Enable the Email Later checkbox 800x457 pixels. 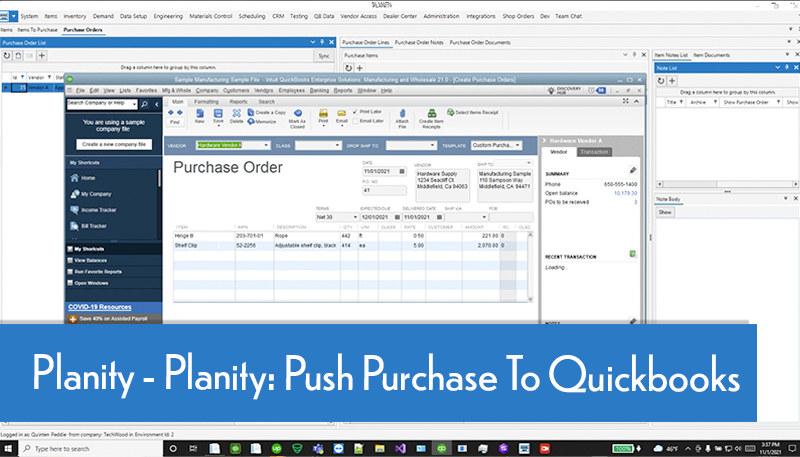tap(354, 120)
